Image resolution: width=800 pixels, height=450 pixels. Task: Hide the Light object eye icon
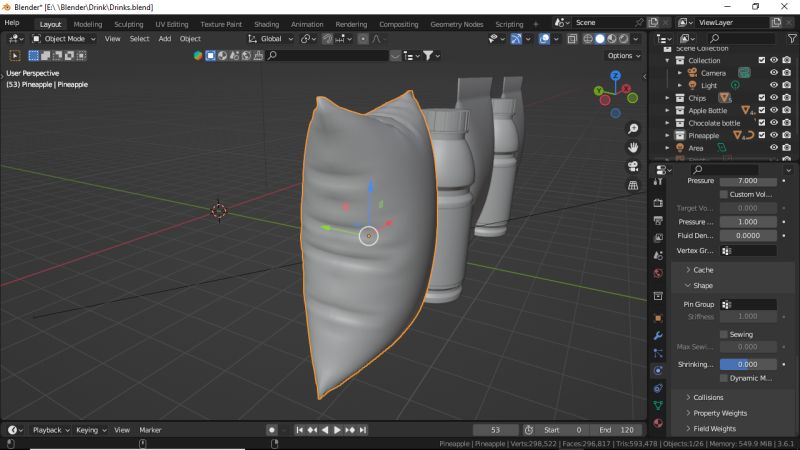774,85
